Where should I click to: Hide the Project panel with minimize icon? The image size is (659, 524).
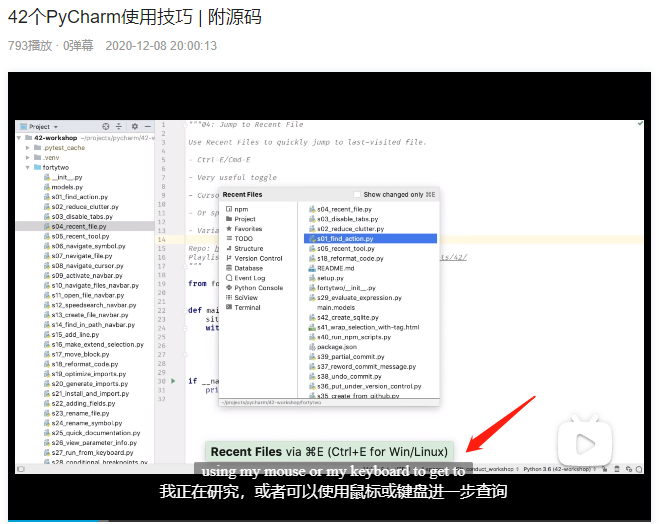(x=148, y=126)
